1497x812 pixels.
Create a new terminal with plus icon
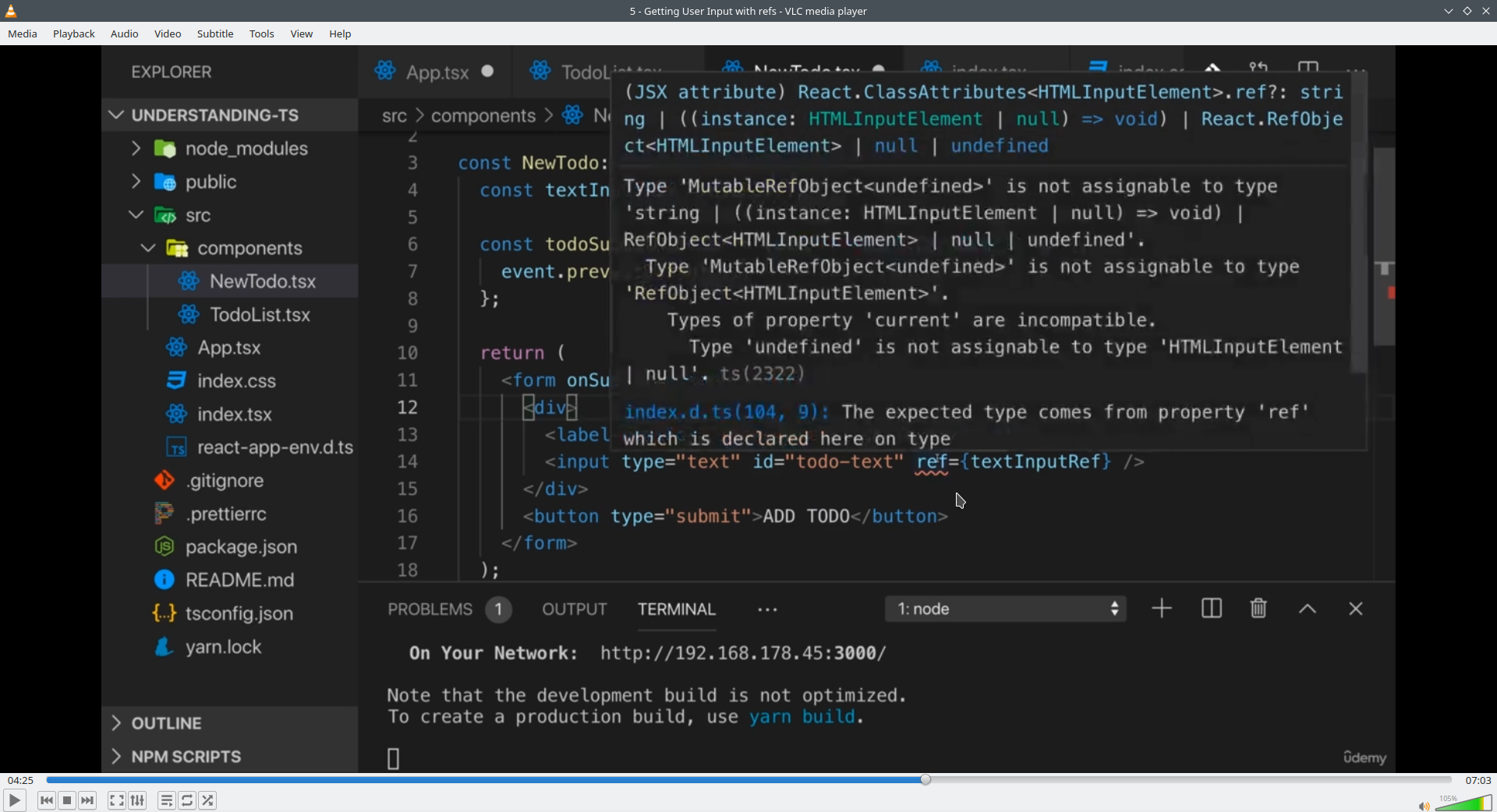tap(1162, 609)
